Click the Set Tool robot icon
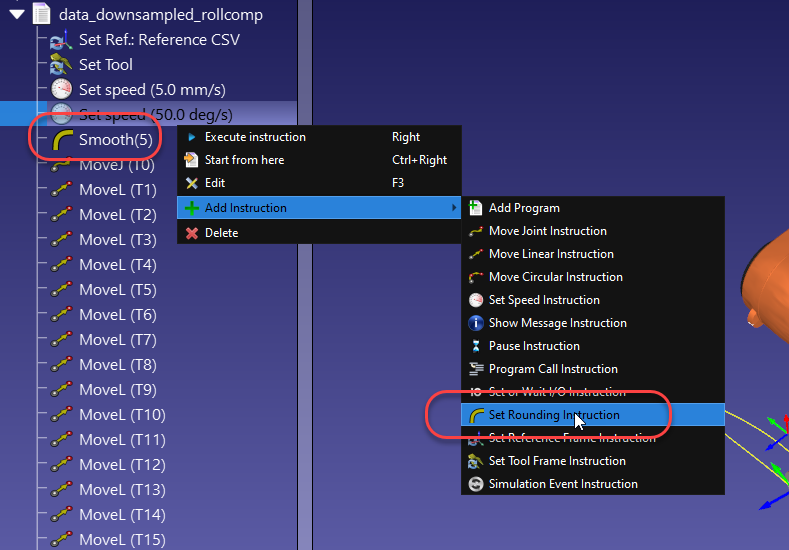Viewport: 789px width, 550px height. tap(61, 64)
